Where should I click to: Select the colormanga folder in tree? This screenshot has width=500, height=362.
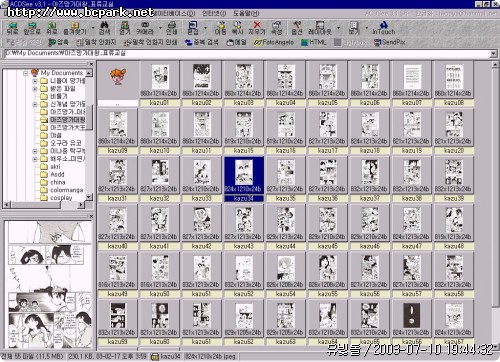67,190
